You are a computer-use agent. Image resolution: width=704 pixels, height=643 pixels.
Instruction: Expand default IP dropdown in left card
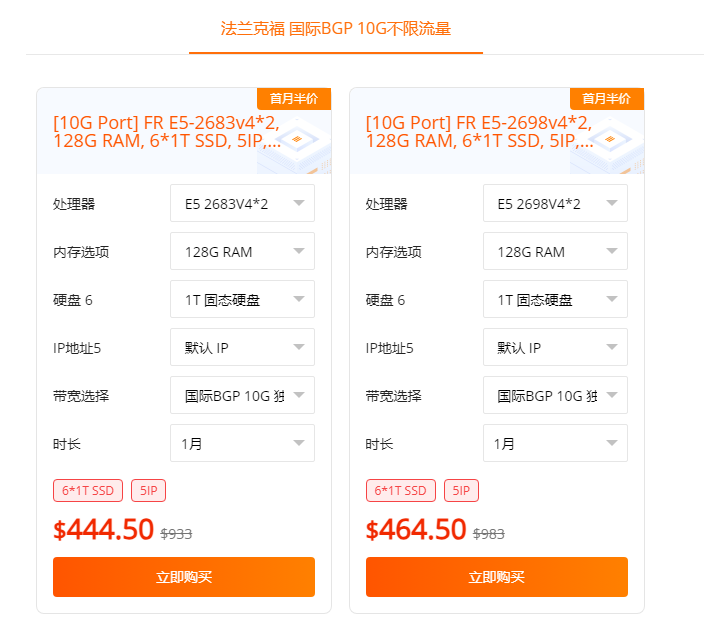coord(242,348)
